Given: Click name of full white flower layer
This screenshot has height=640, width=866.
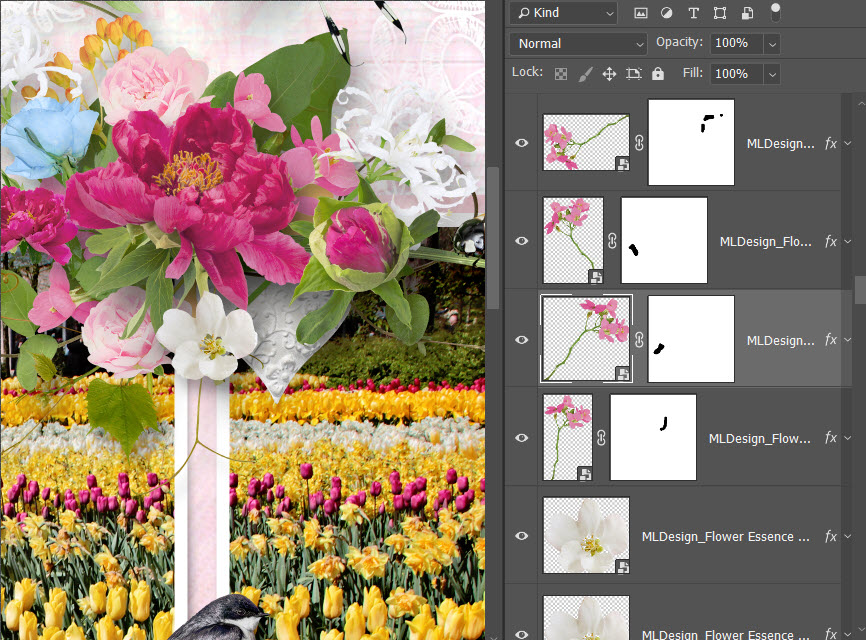Looking at the screenshot, I should tap(726, 537).
